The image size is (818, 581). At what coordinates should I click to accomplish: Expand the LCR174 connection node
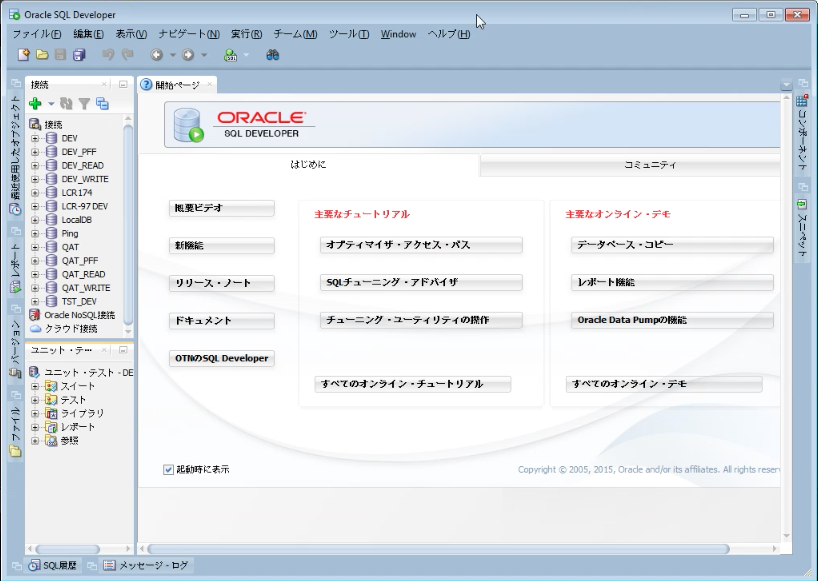pyautogui.click(x=35, y=192)
